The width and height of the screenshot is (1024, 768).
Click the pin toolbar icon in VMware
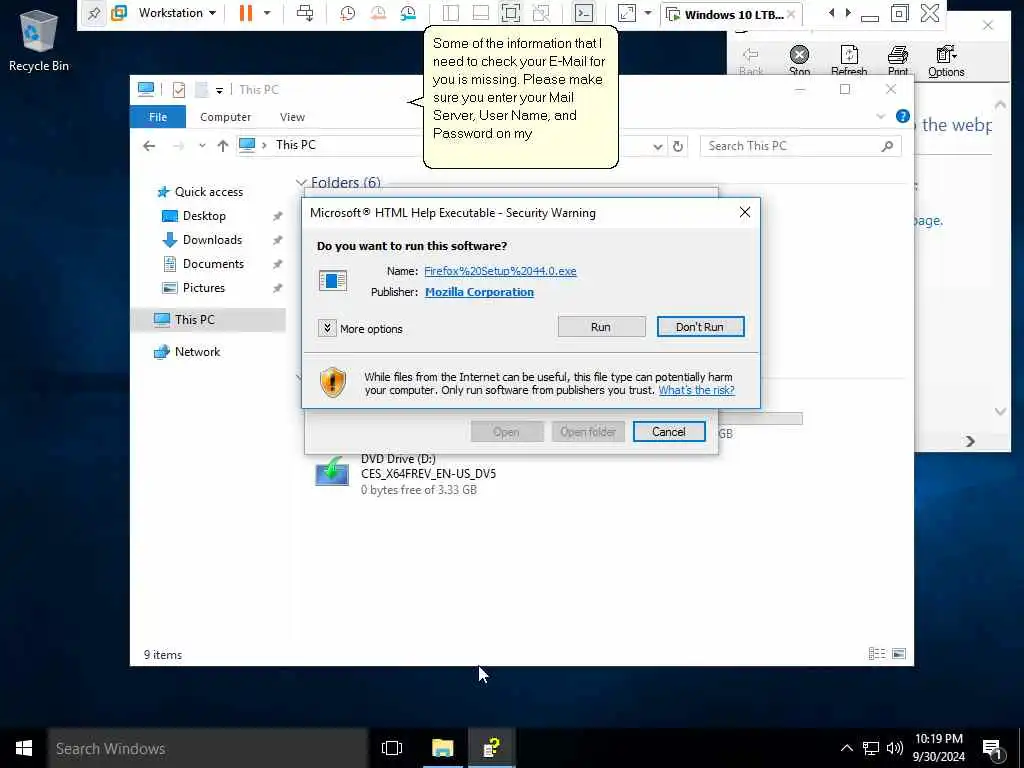(94, 13)
